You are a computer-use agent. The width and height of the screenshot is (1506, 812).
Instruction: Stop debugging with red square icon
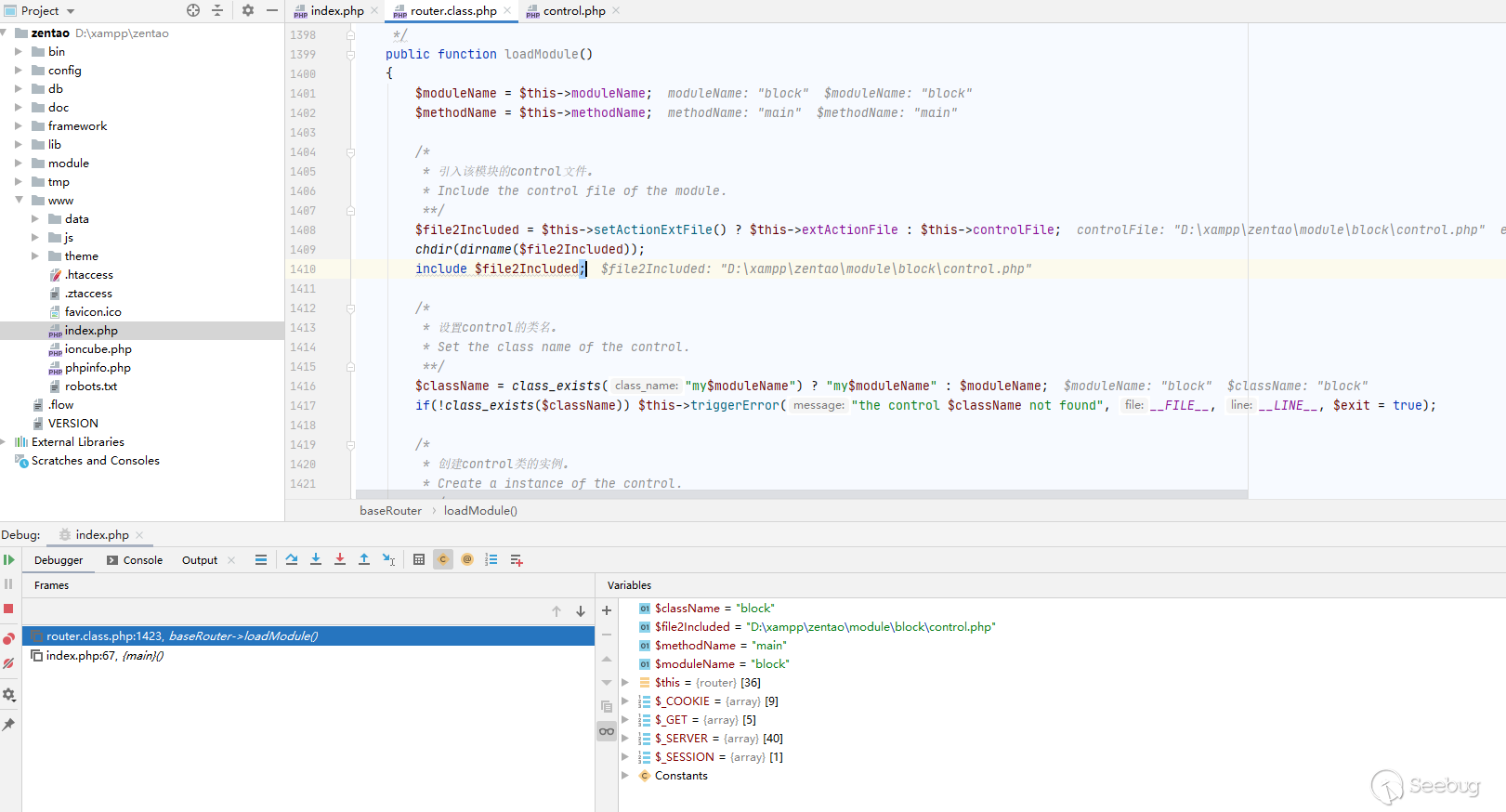point(8,609)
